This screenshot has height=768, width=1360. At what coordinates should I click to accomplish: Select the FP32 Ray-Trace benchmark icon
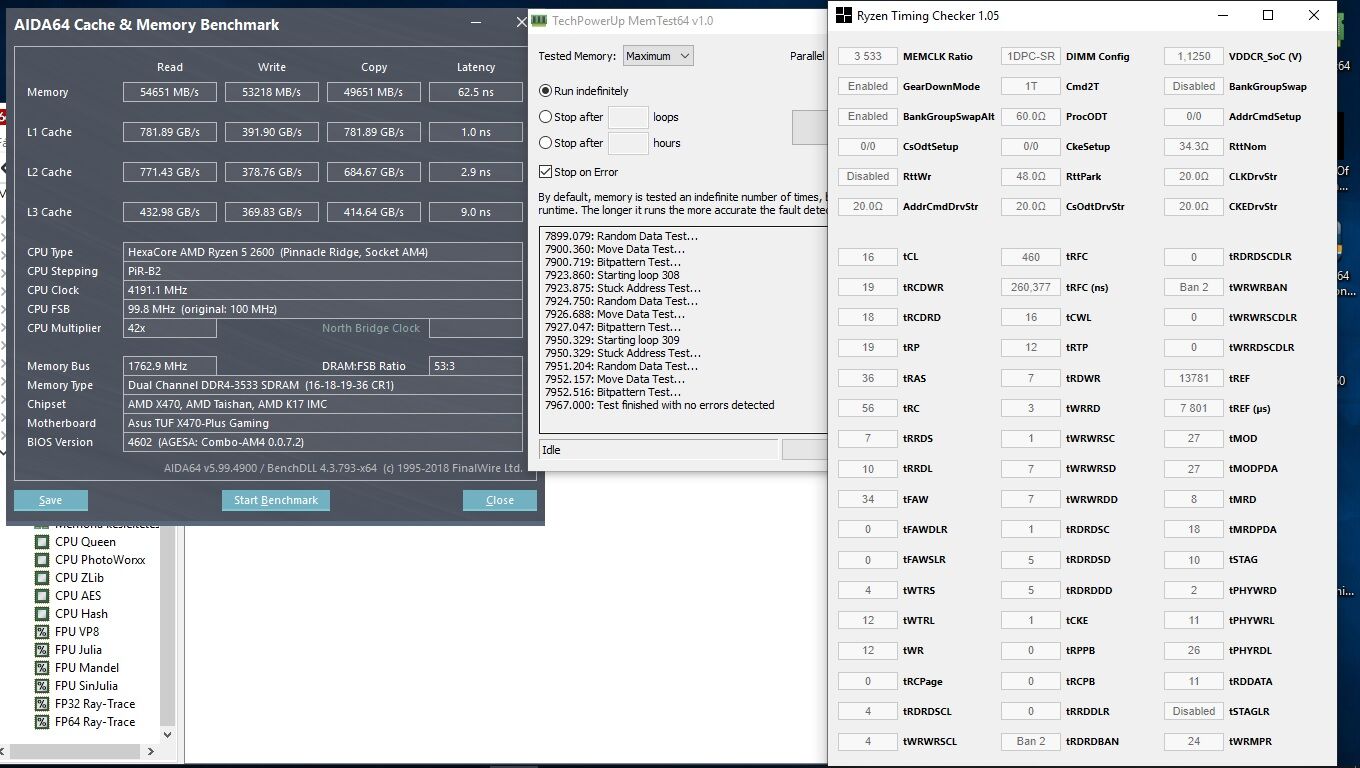42,704
